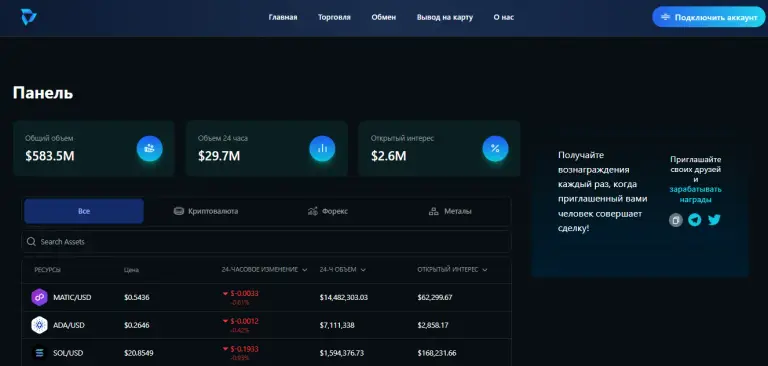Open the MATIC/USD pair
The image size is (768, 366).
pos(72,297)
